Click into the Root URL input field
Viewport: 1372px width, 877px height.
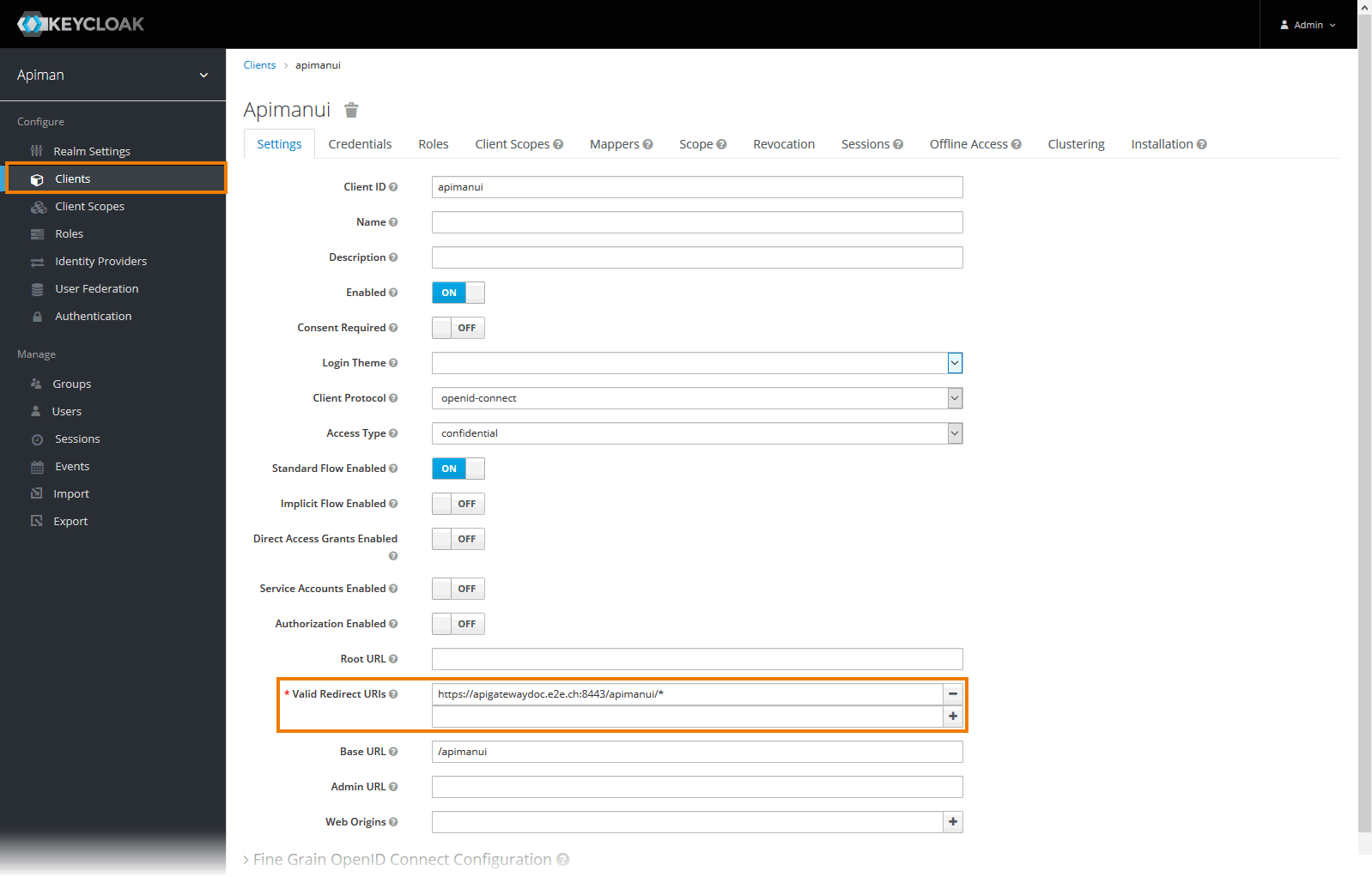696,659
